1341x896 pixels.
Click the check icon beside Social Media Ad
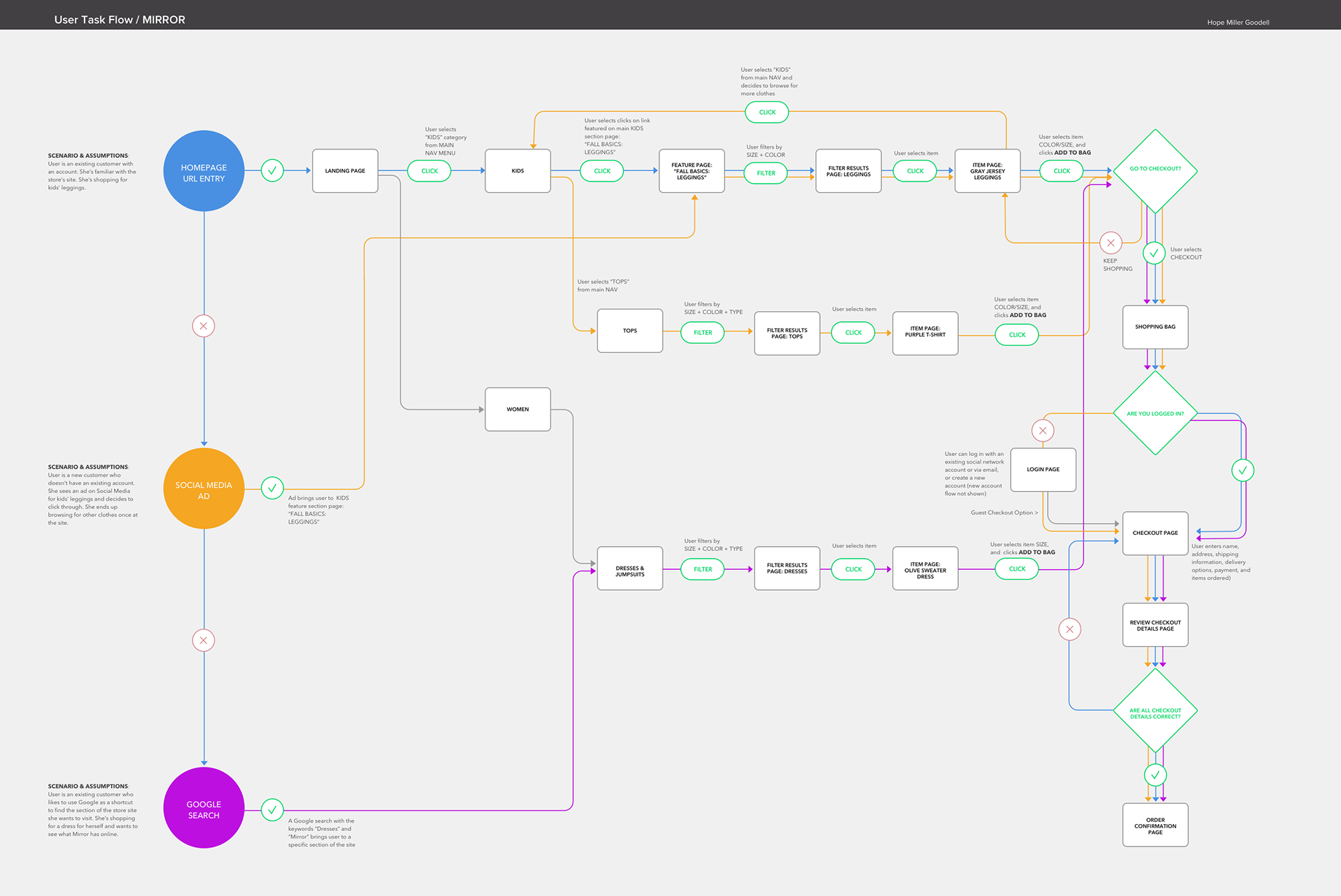[272, 488]
